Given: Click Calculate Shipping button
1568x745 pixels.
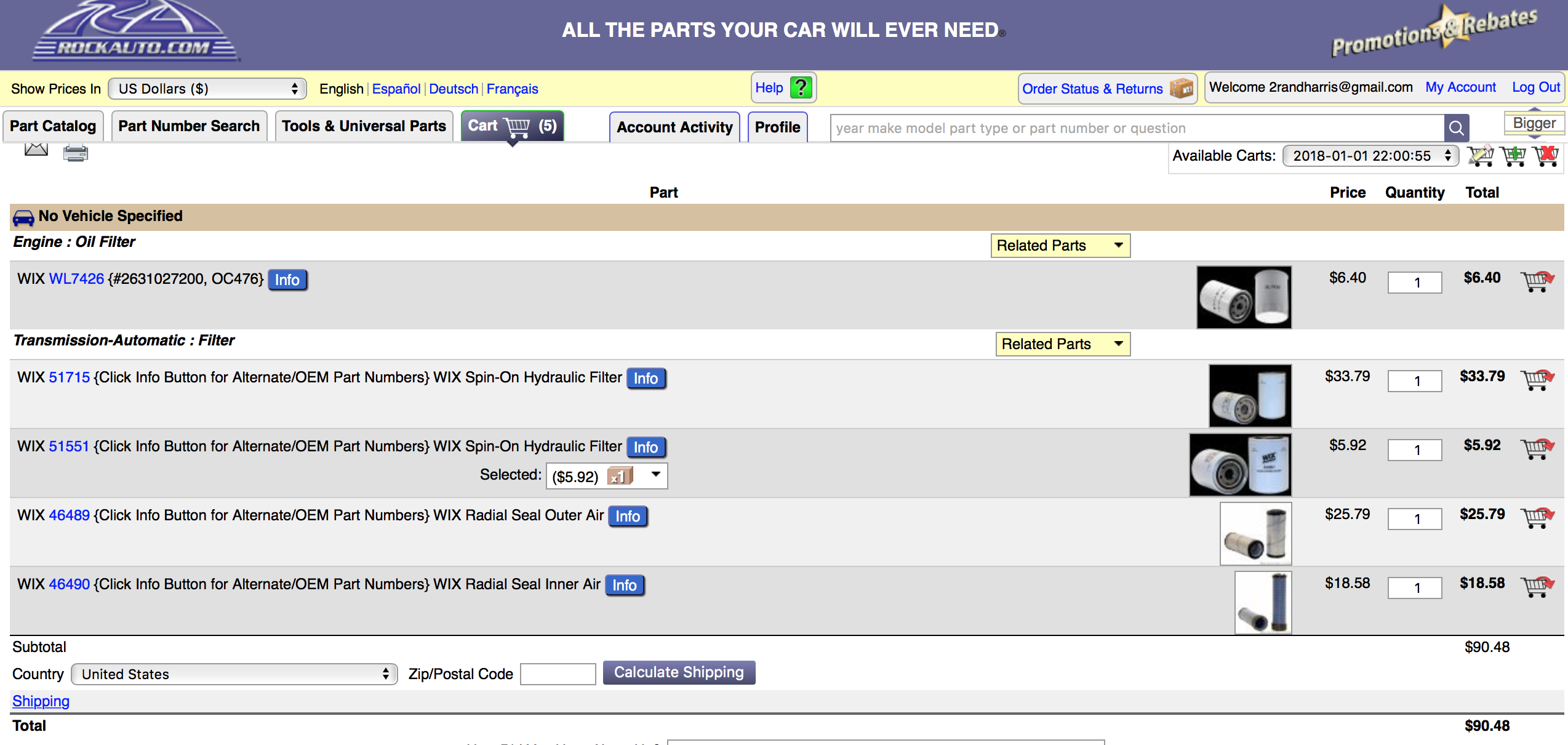Looking at the screenshot, I should pos(679,672).
